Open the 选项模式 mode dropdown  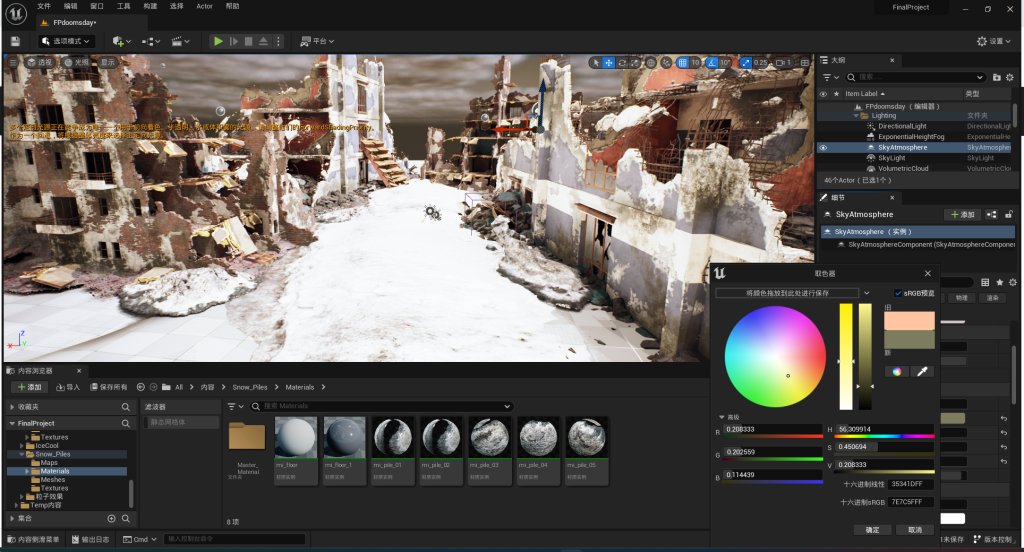click(66, 41)
